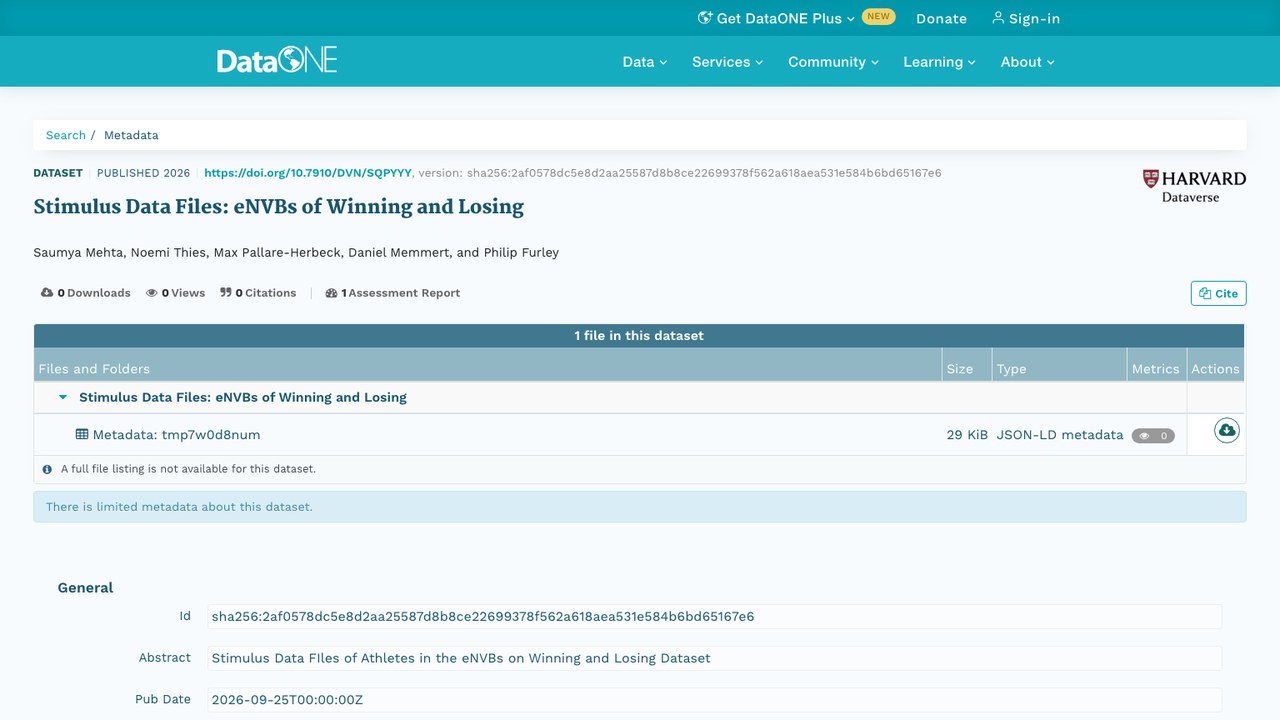This screenshot has height=720, width=1280.
Task: Expand the Learning menu
Action: click(x=940, y=62)
